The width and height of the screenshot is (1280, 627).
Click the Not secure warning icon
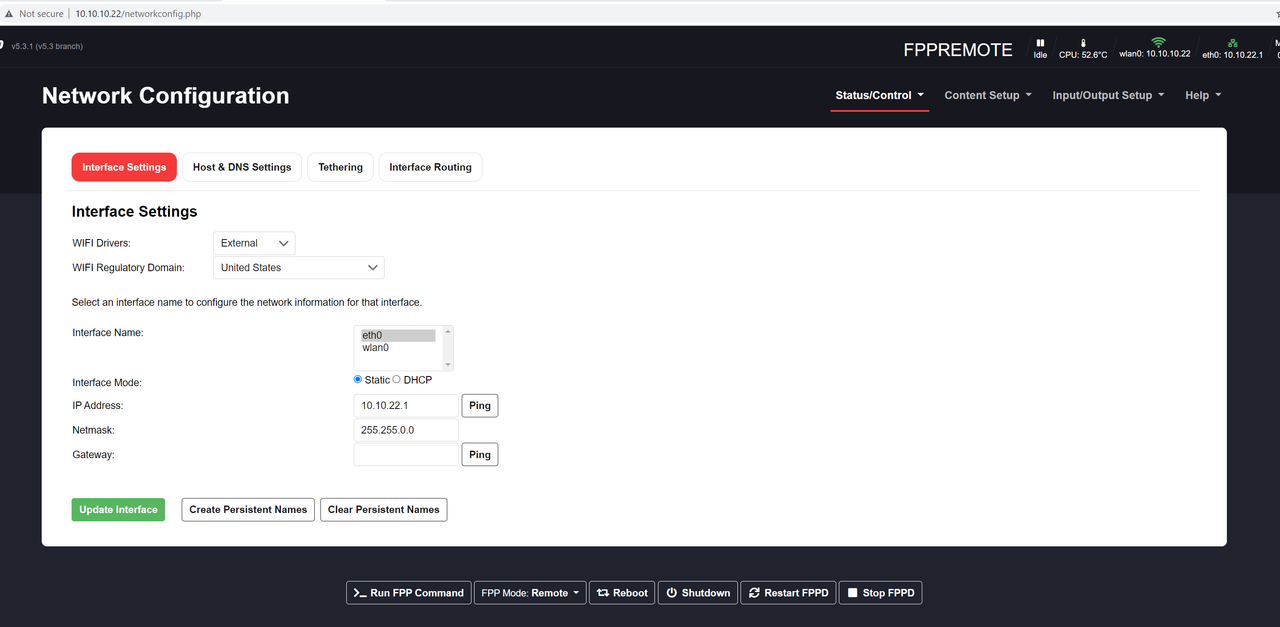(9, 14)
